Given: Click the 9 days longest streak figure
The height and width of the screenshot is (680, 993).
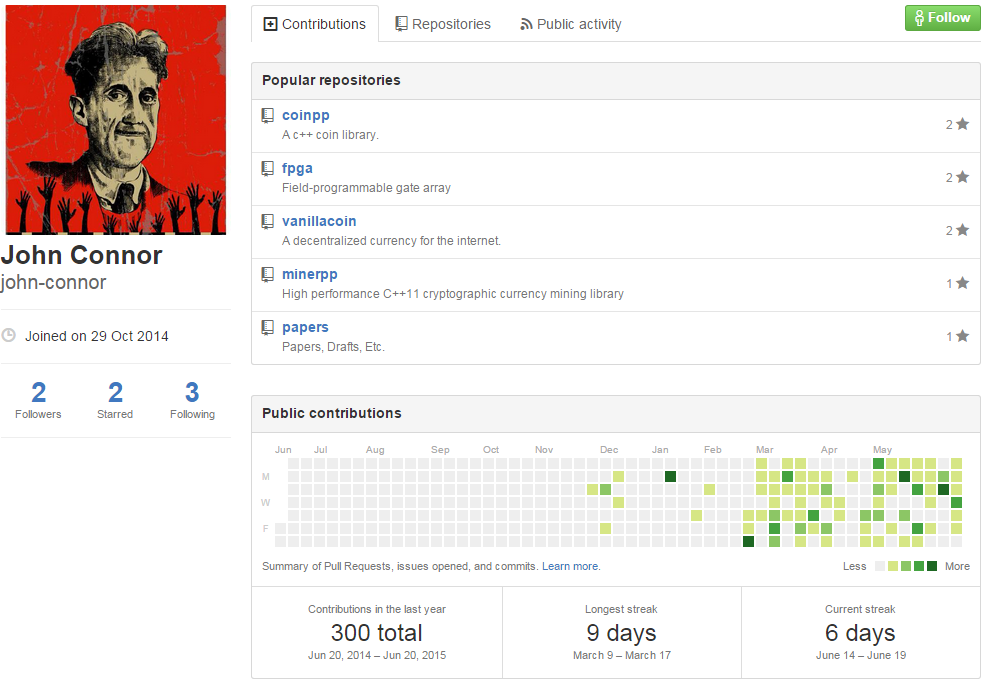Looking at the screenshot, I should click(621, 633).
